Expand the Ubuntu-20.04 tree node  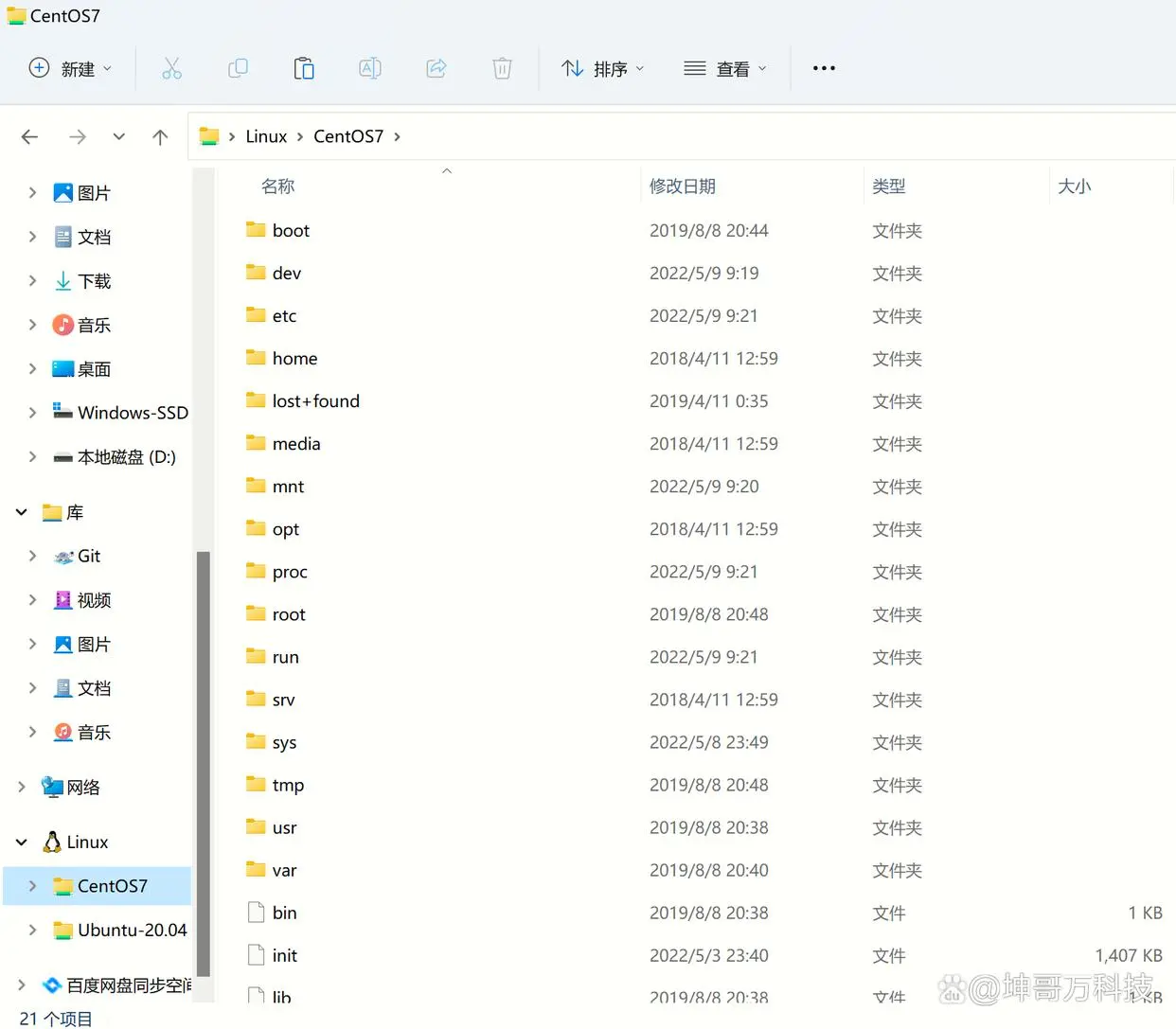click(32, 930)
